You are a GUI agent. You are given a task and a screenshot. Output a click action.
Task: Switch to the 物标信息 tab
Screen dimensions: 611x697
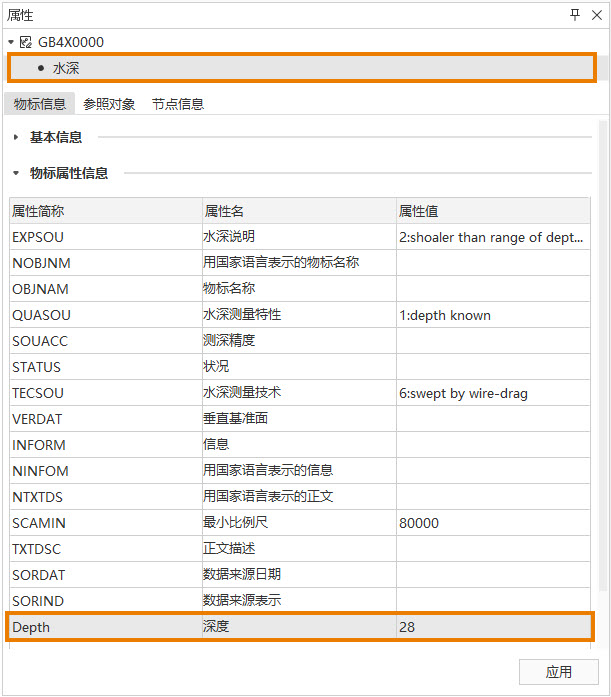tap(40, 104)
